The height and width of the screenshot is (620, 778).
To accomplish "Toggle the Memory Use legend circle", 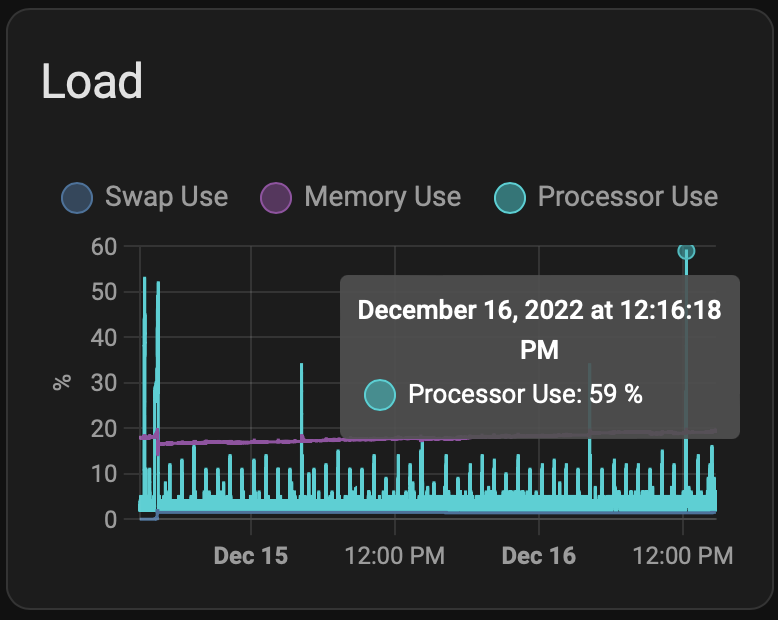I will tap(276, 198).
